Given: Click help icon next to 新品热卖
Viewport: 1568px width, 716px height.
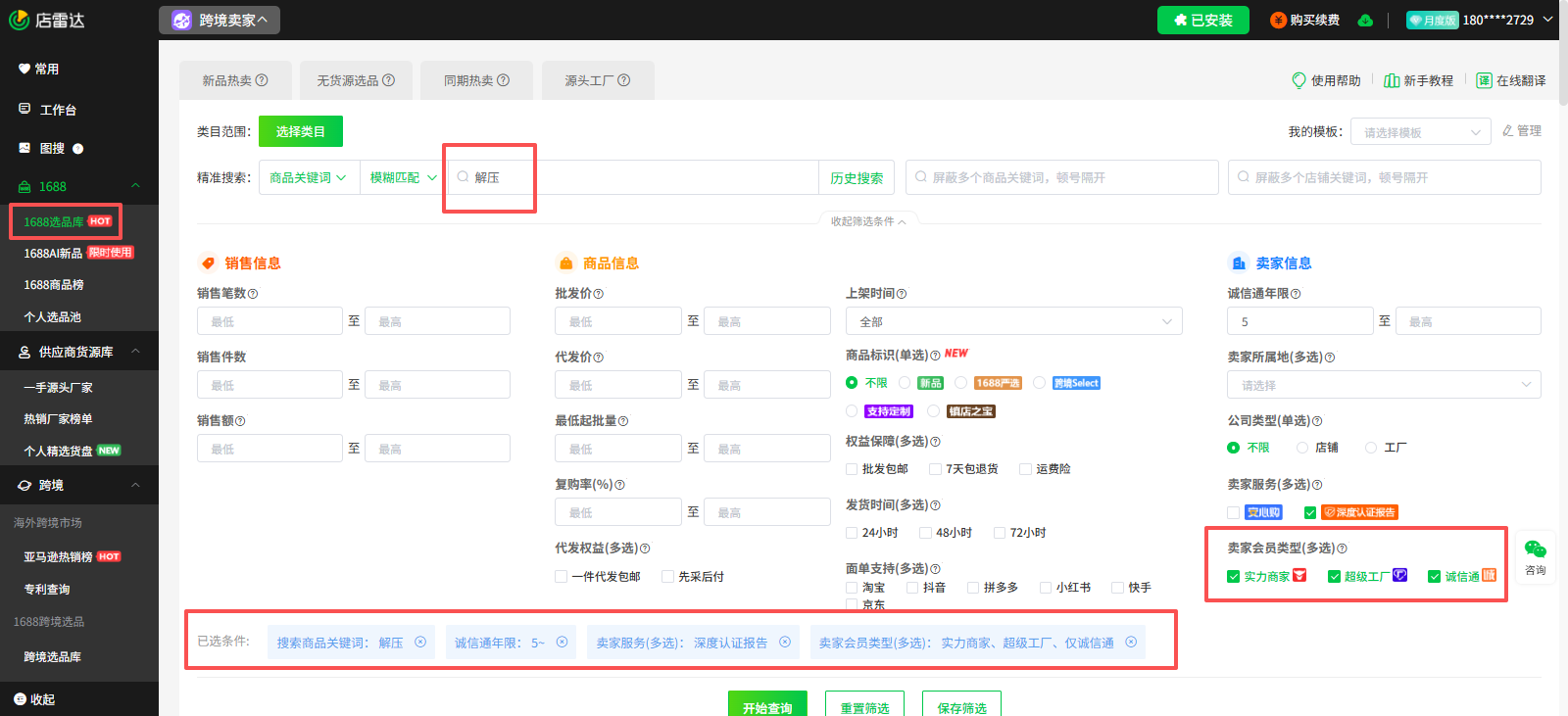Looking at the screenshot, I should (262, 80).
